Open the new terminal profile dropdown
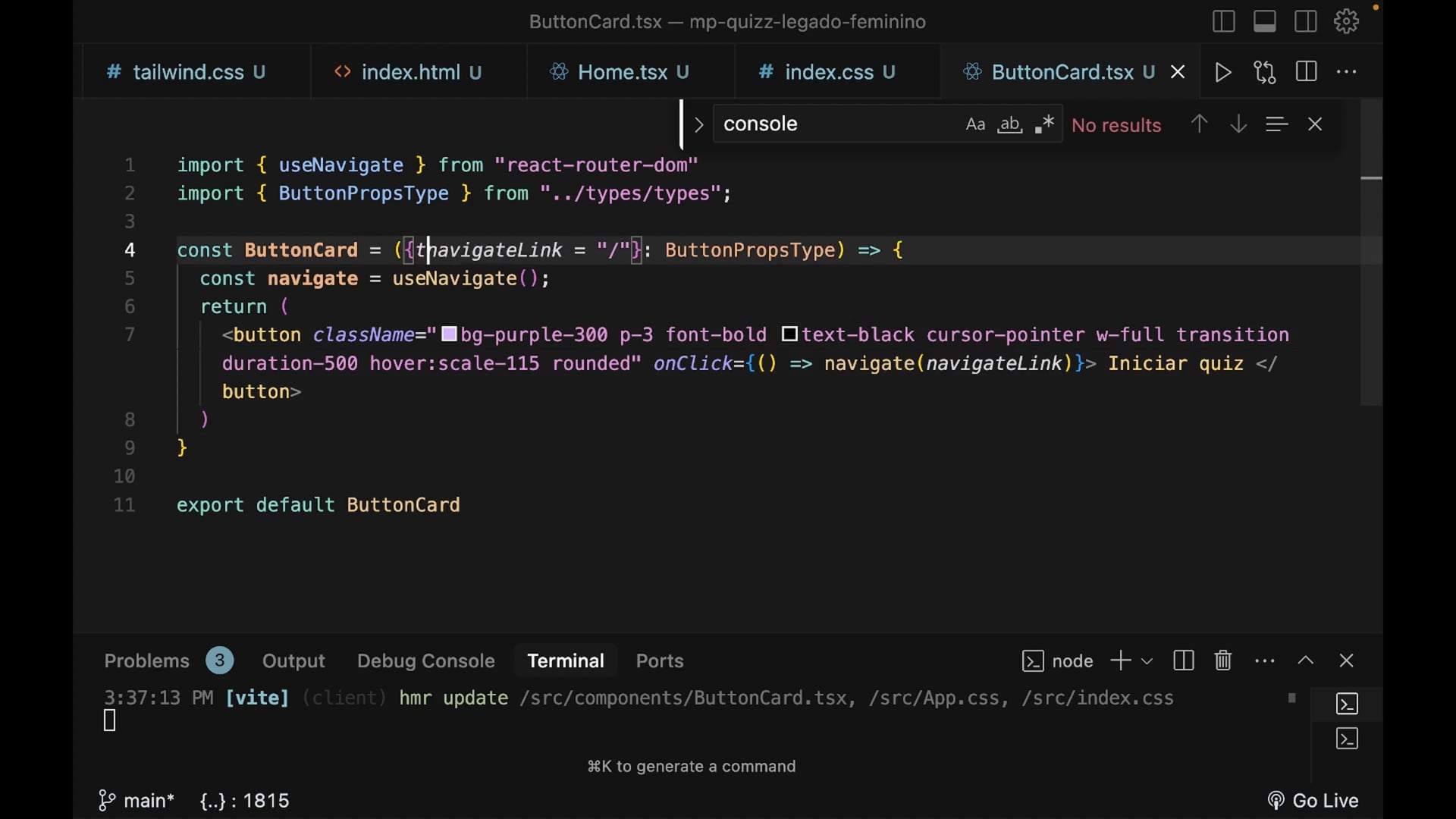The width and height of the screenshot is (1456, 819). (1147, 661)
